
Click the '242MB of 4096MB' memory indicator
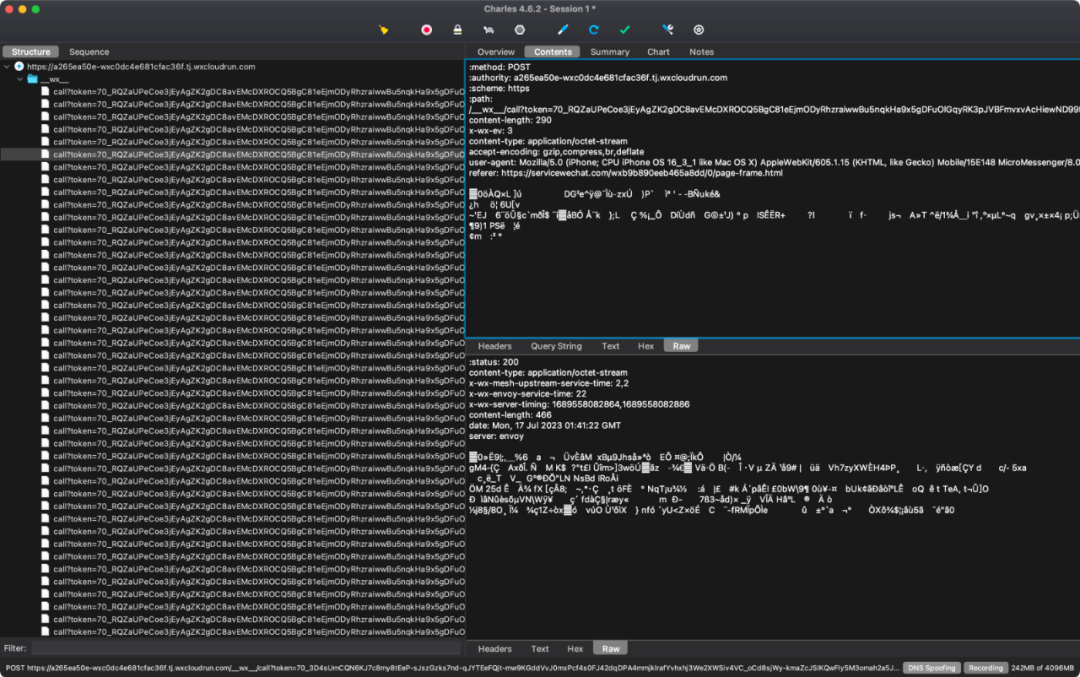tap(1042, 667)
